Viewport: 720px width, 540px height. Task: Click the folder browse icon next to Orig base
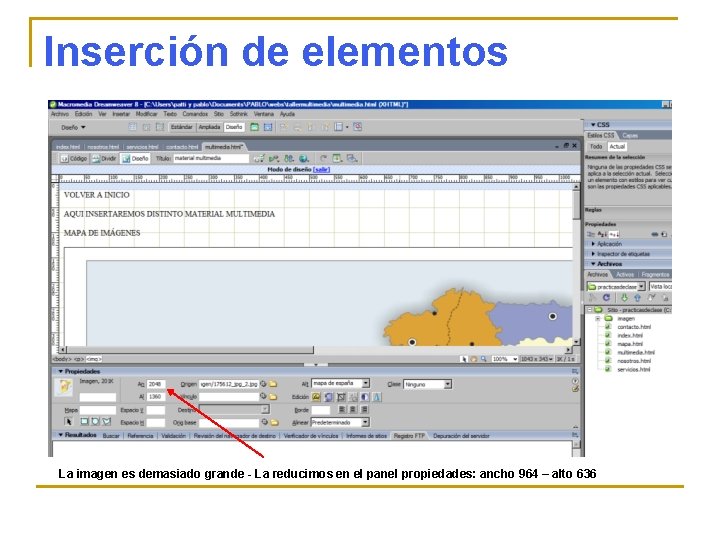tap(274, 422)
